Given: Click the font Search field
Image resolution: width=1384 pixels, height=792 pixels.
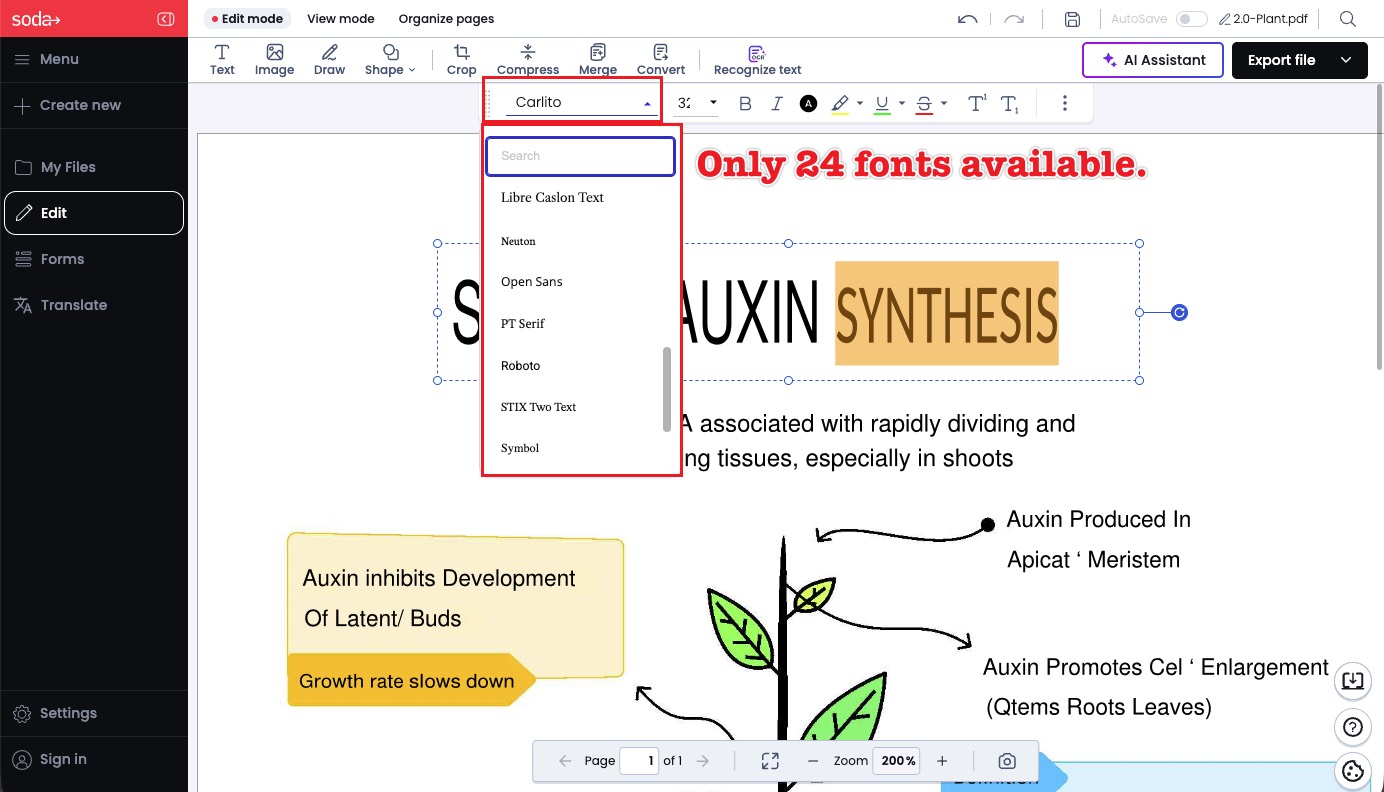Looking at the screenshot, I should tap(580, 156).
